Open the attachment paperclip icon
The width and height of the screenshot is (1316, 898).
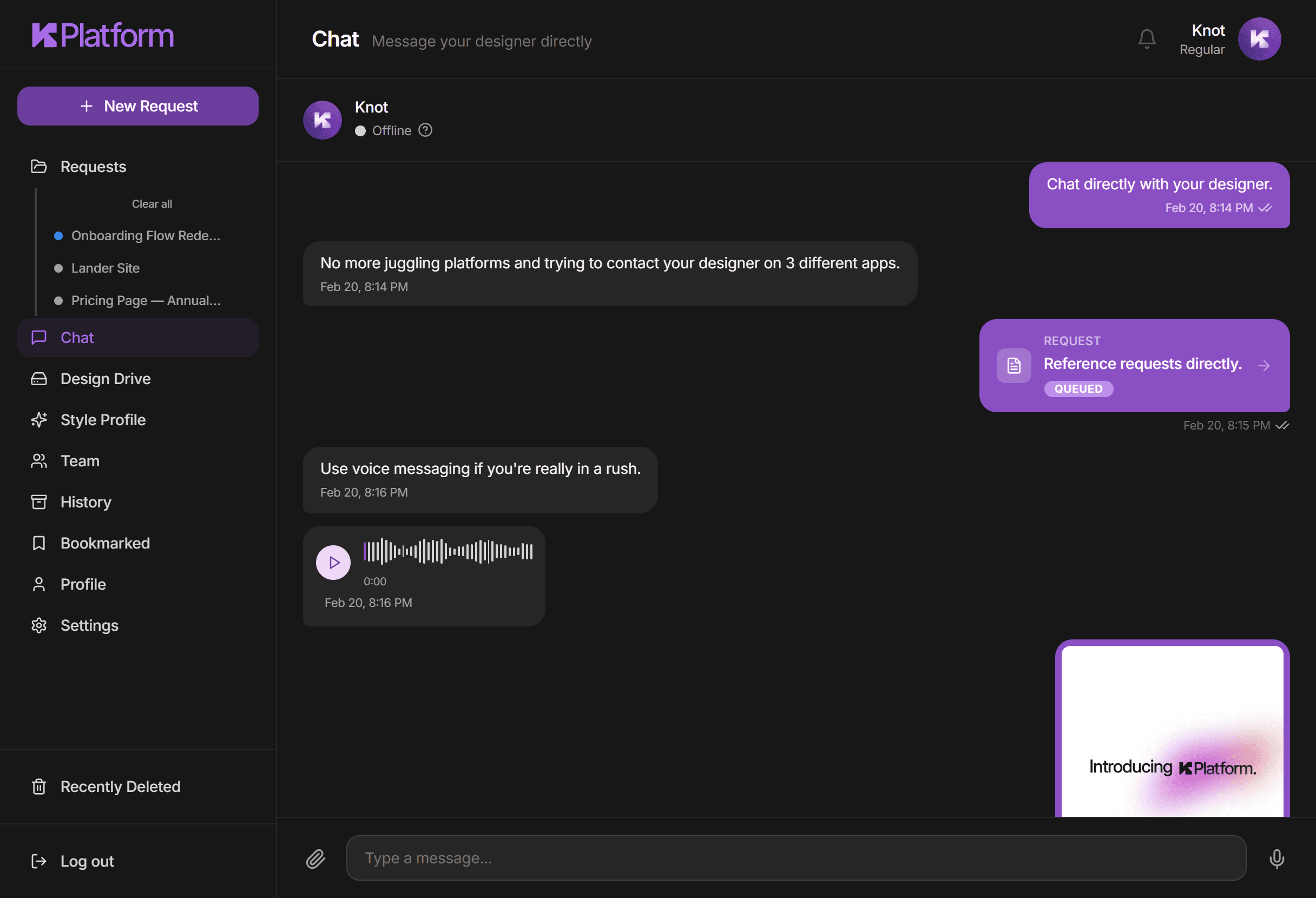(x=316, y=859)
